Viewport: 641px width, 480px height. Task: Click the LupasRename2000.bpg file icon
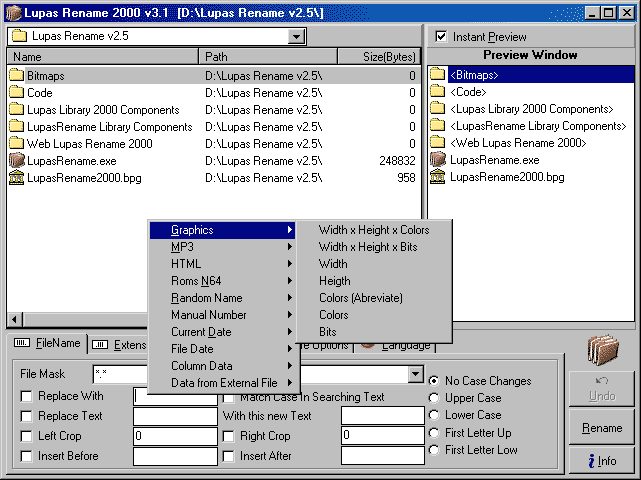pyautogui.click(x=17, y=177)
